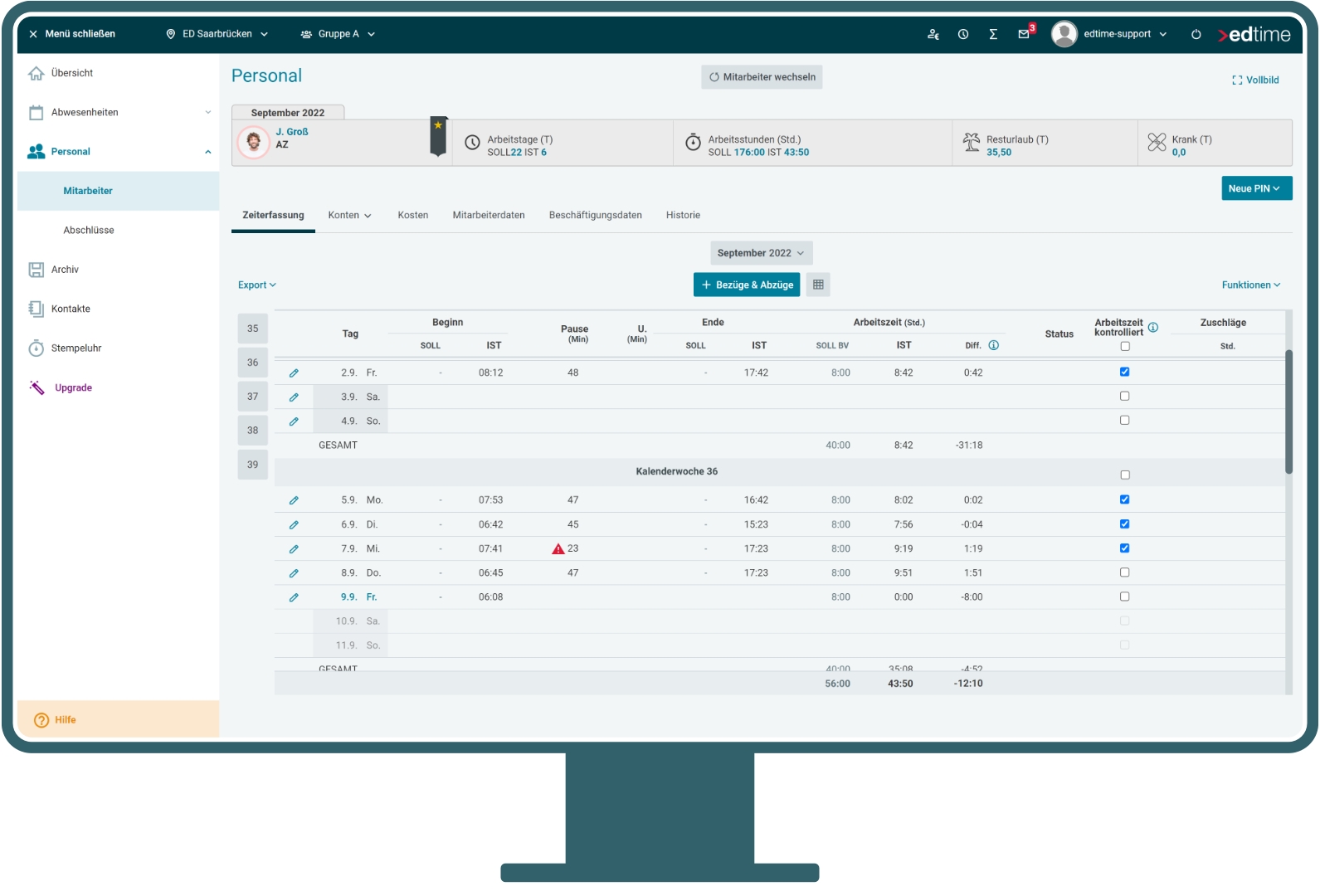Viewport: 1320px width, 896px height.
Task: Click info icon beside Arbeitszeit kontrolliert
Action: pyautogui.click(x=1153, y=327)
